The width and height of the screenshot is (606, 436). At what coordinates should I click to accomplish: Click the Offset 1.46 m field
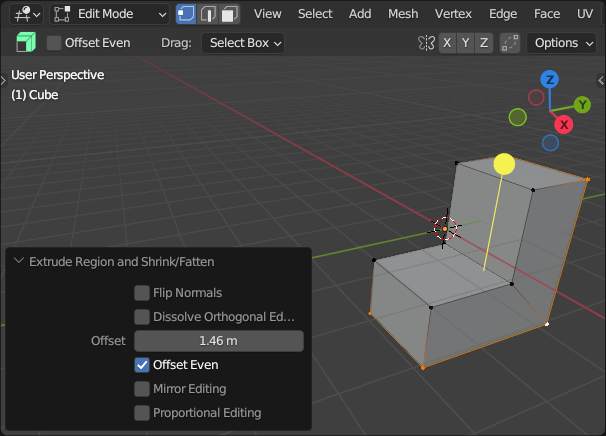pos(219,341)
